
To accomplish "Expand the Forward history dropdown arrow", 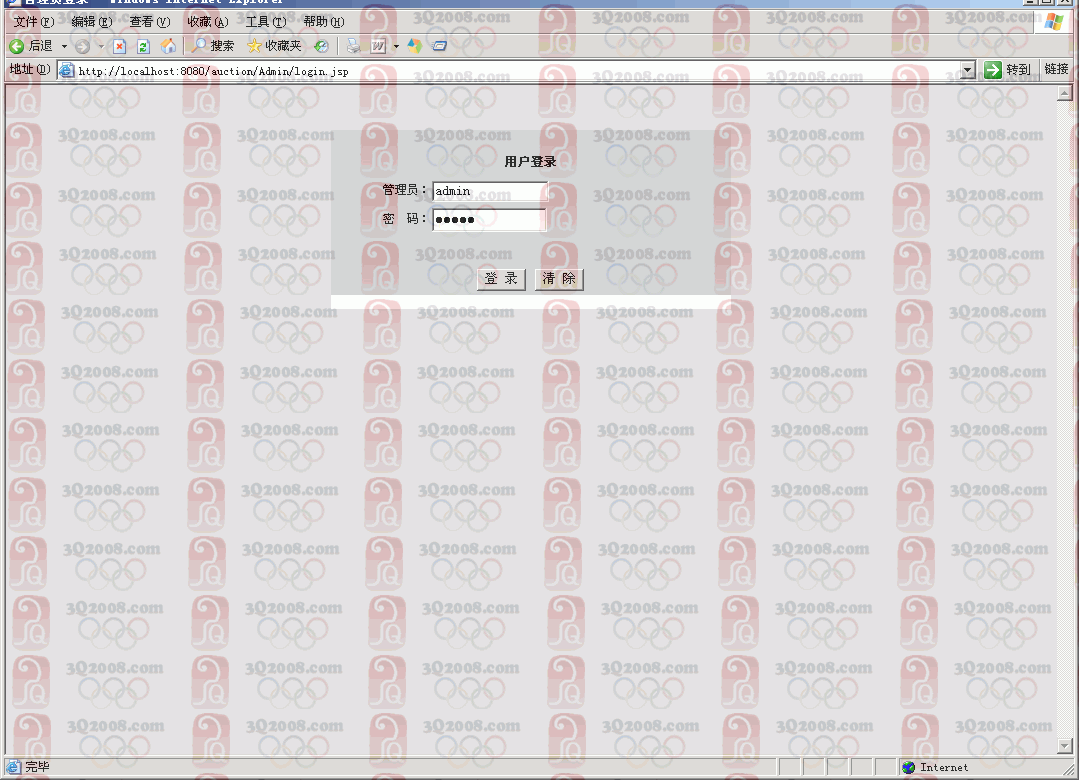I will tap(100, 46).
